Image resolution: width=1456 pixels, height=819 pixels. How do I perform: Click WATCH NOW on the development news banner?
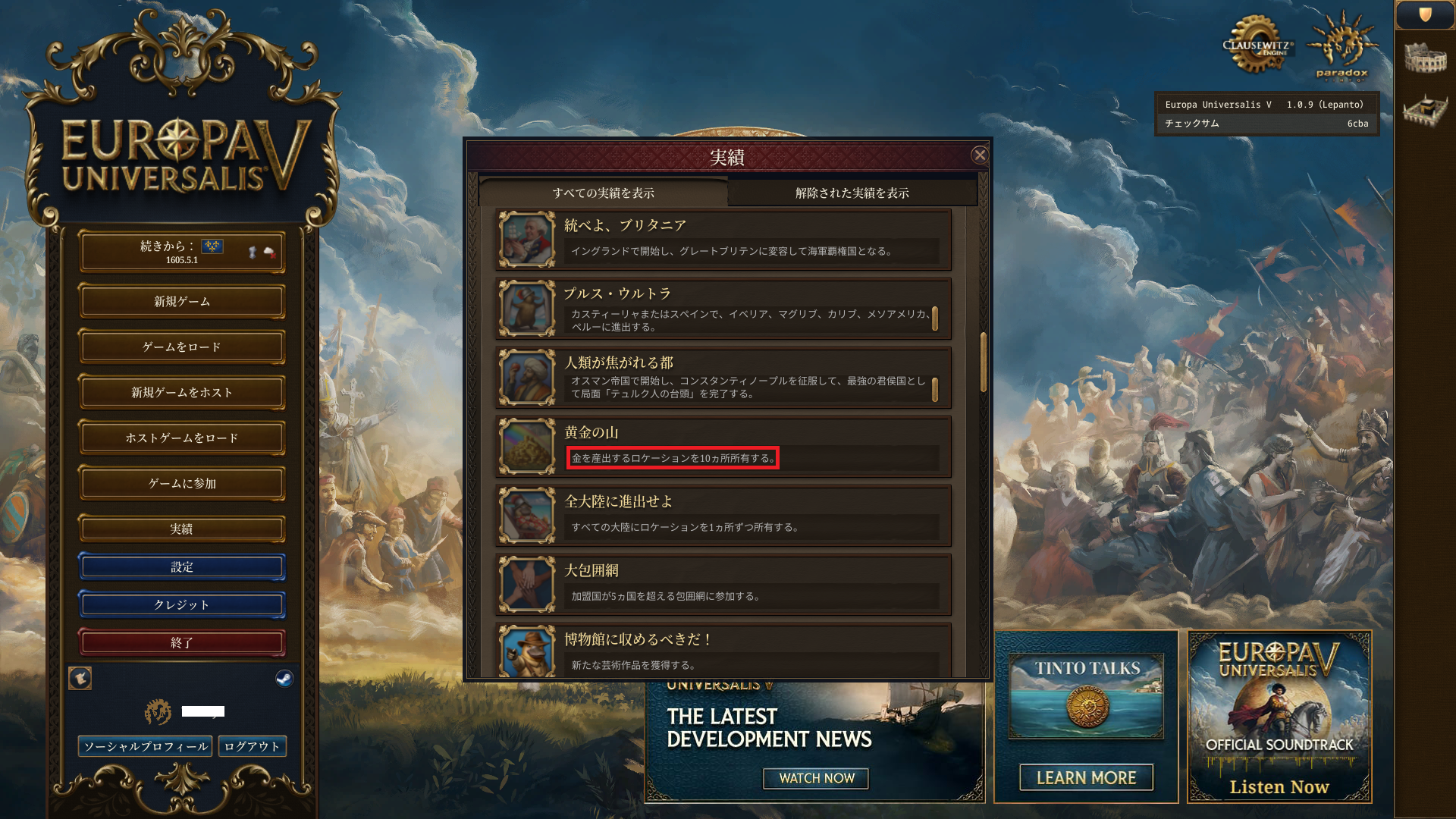[816, 778]
